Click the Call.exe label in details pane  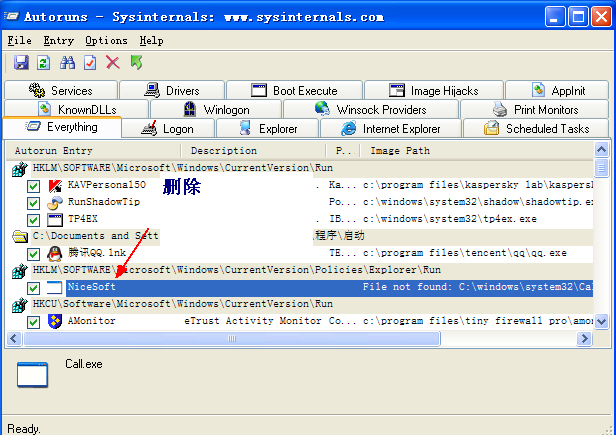point(84,364)
